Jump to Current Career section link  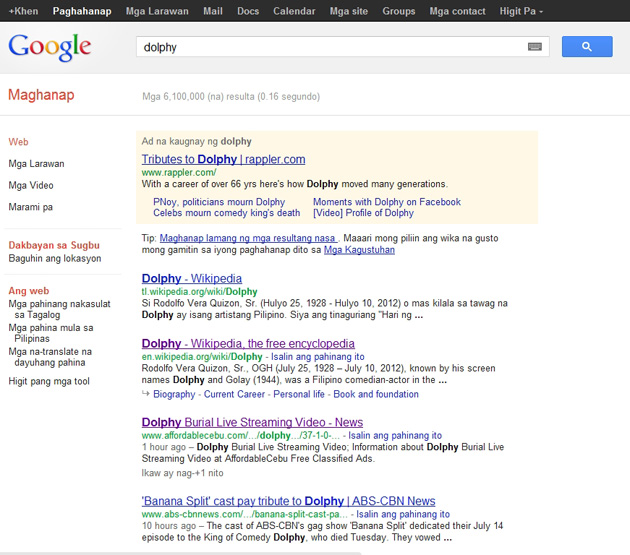(234, 394)
